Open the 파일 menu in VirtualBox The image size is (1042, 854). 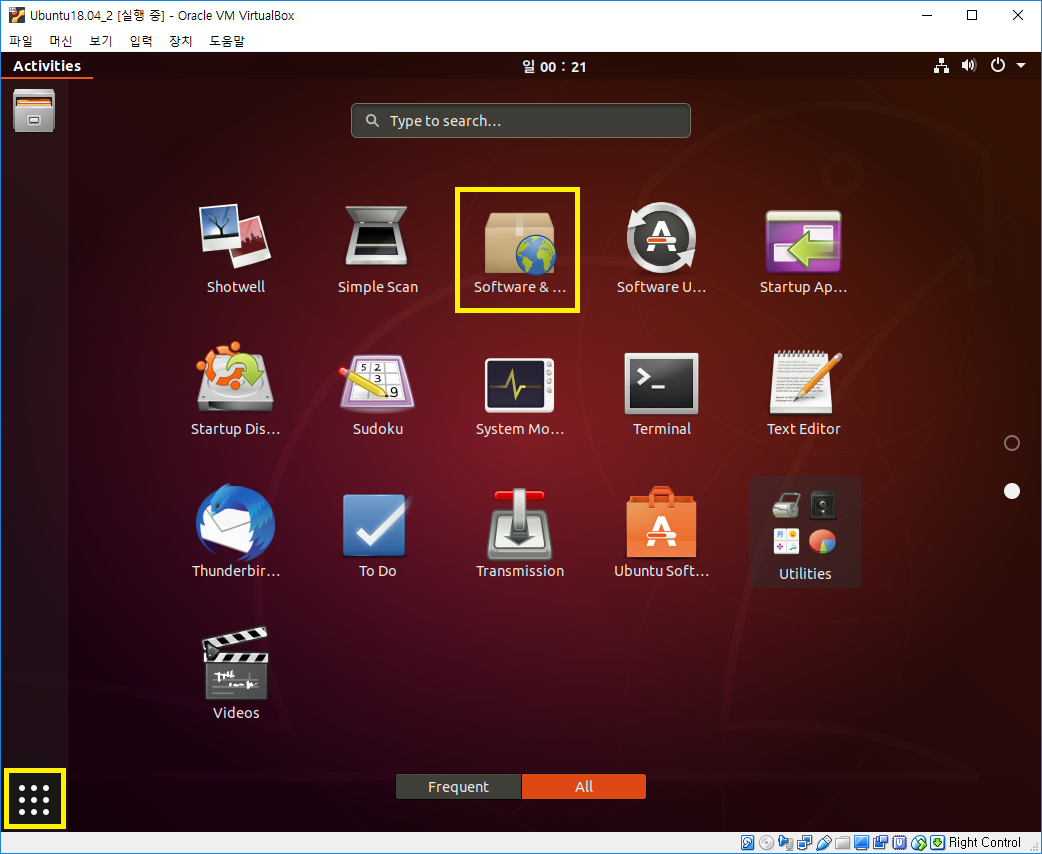click(21, 41)
